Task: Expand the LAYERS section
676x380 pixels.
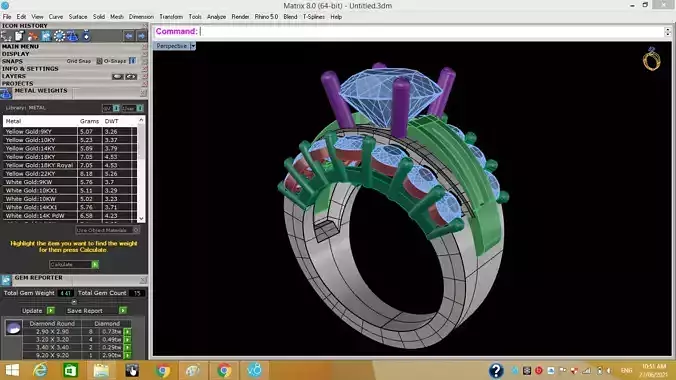Action: (x=14, y=76)
